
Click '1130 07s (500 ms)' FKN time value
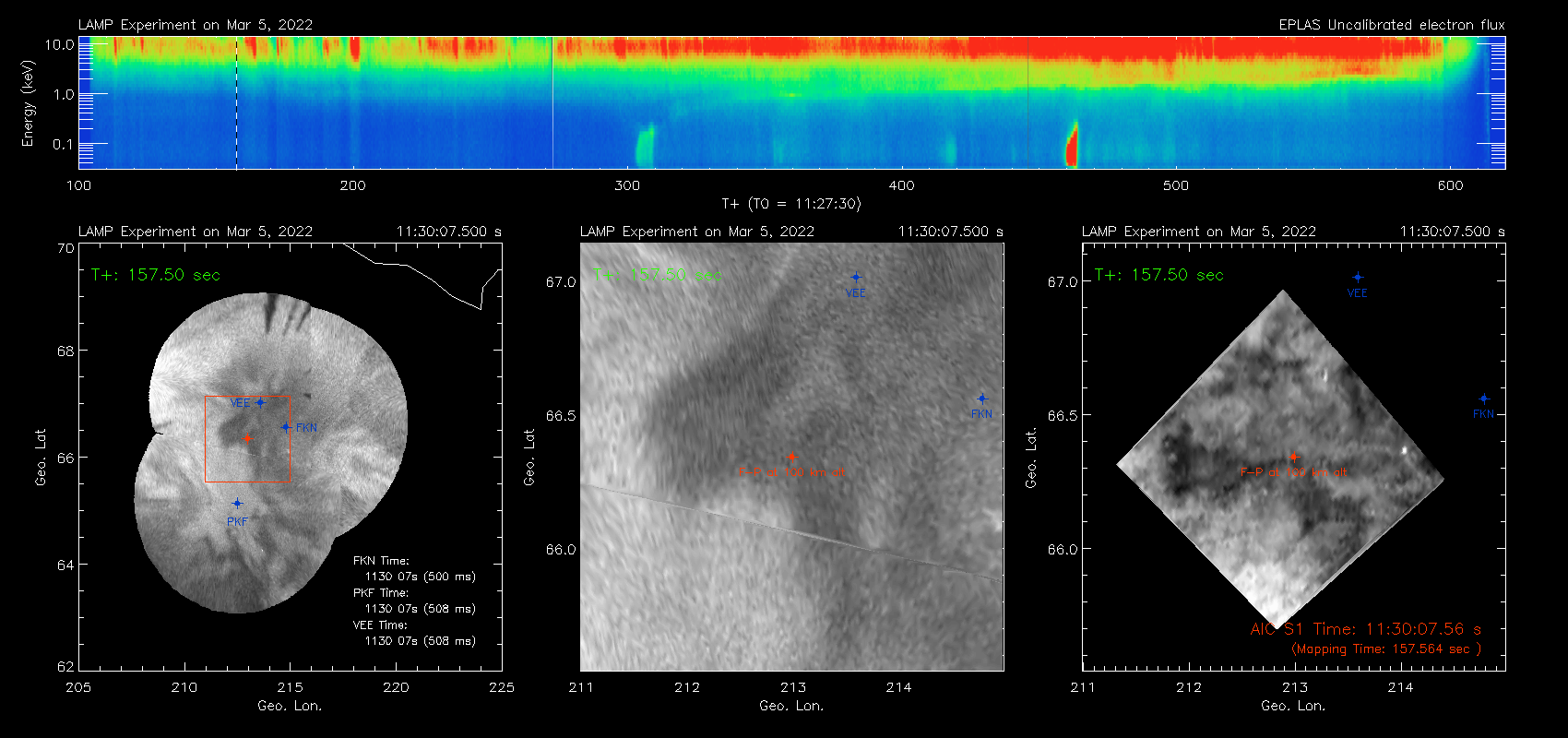[x=421, y=577]
